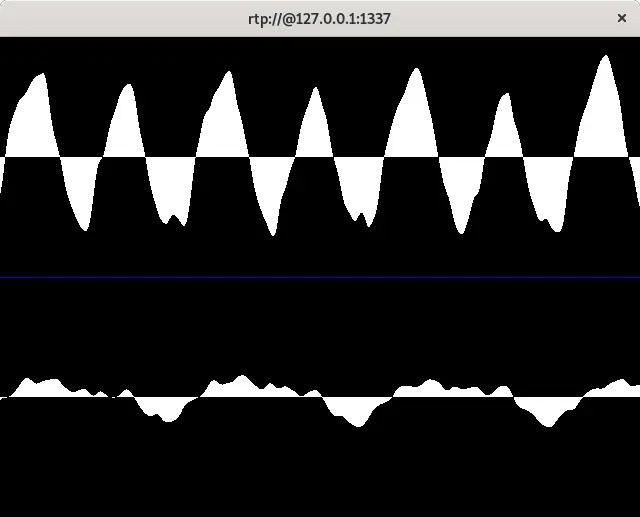Click the rtp://@127.0.0.1:1337 window title
The height and width of the screenshot is (517, 640).
tap(319, 18)
